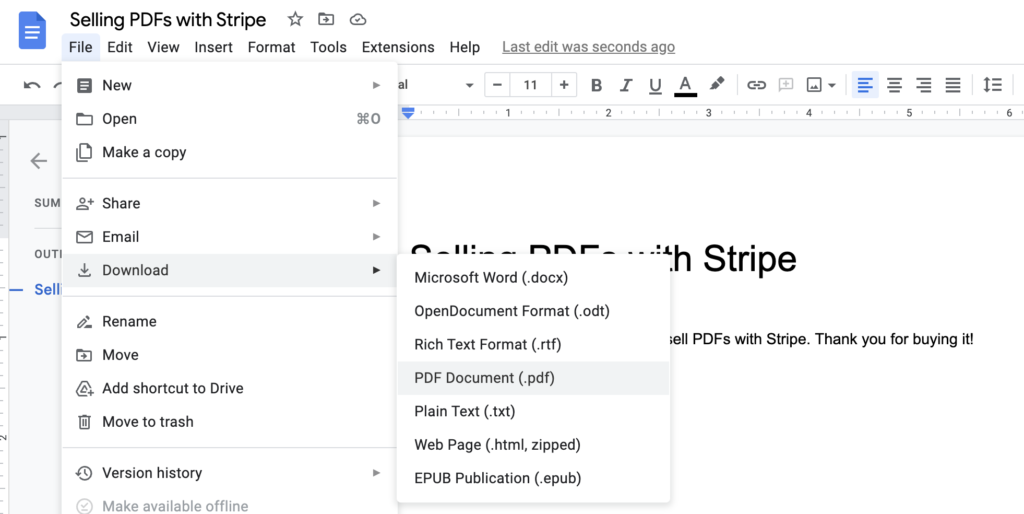The width and height of the screenshot is (1024, 514).
Task: Download as Microsoft Word (.docx)
Action: tap(533, 278)
